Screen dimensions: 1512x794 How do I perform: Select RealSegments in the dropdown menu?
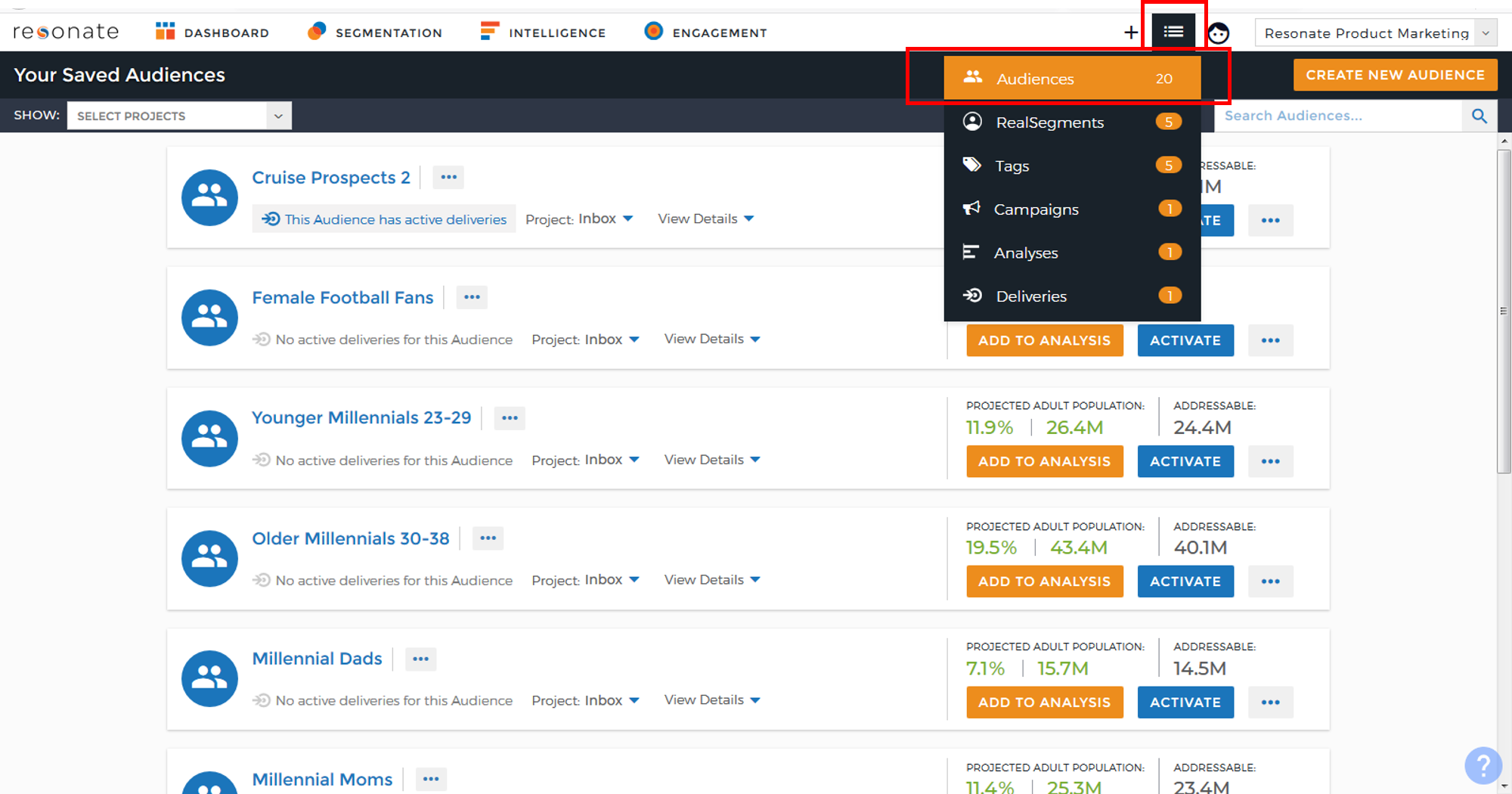1072,122
